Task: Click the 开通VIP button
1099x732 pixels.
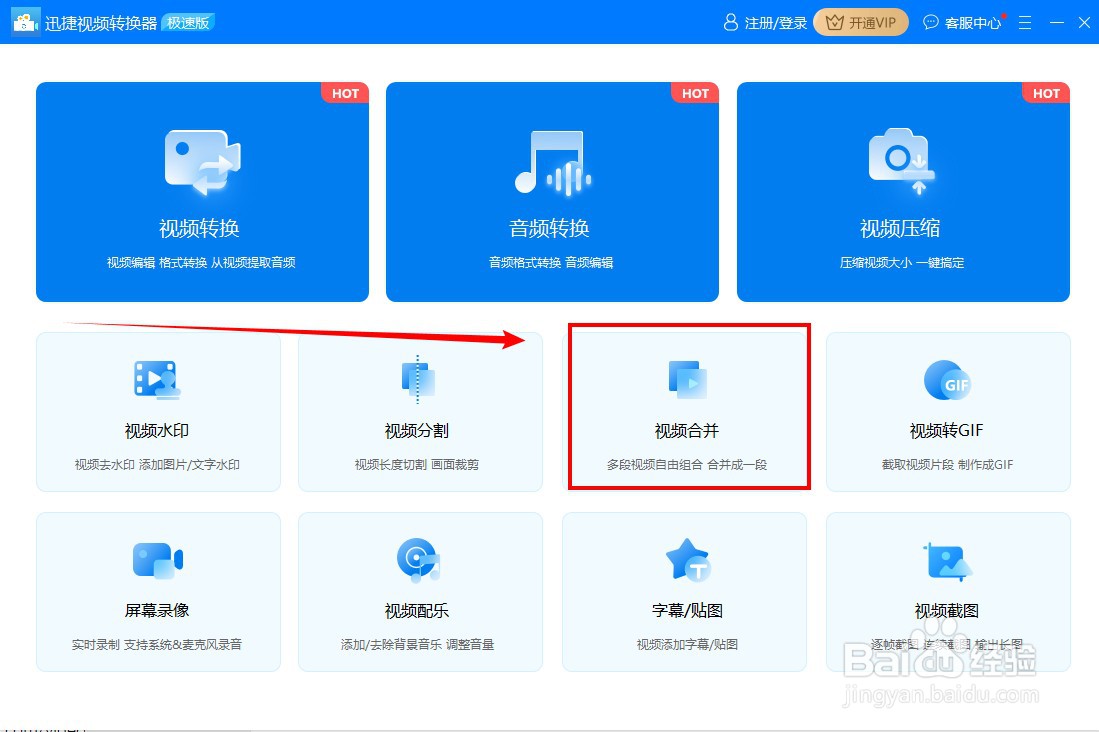Action: [861, 22]
